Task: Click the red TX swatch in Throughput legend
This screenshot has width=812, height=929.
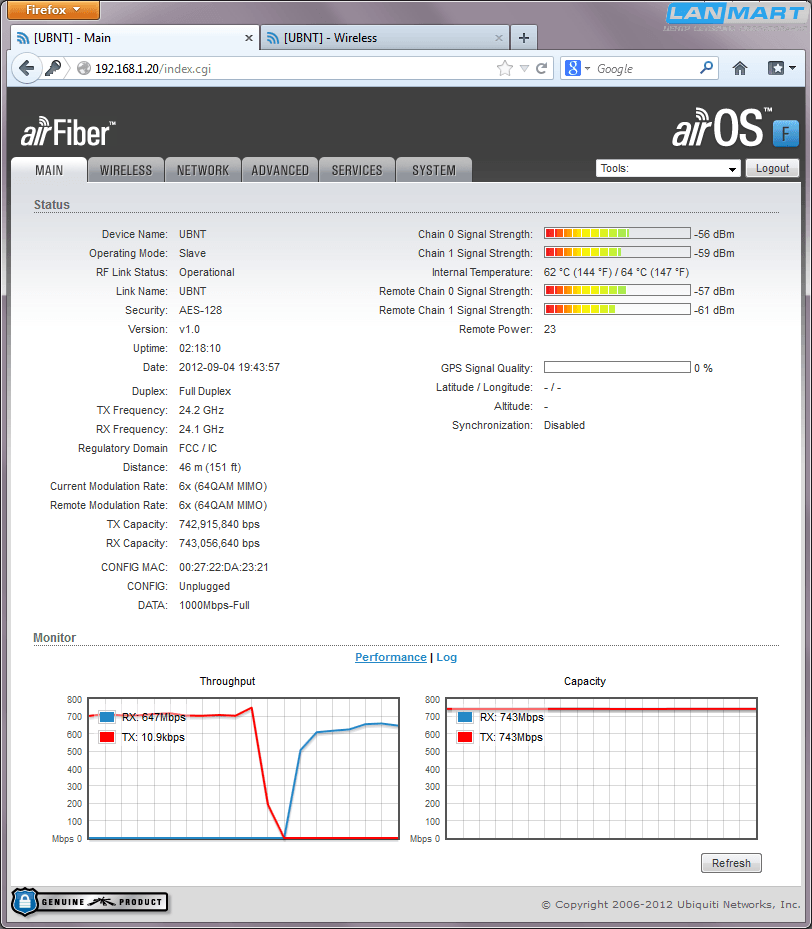Action: (107, 737)
